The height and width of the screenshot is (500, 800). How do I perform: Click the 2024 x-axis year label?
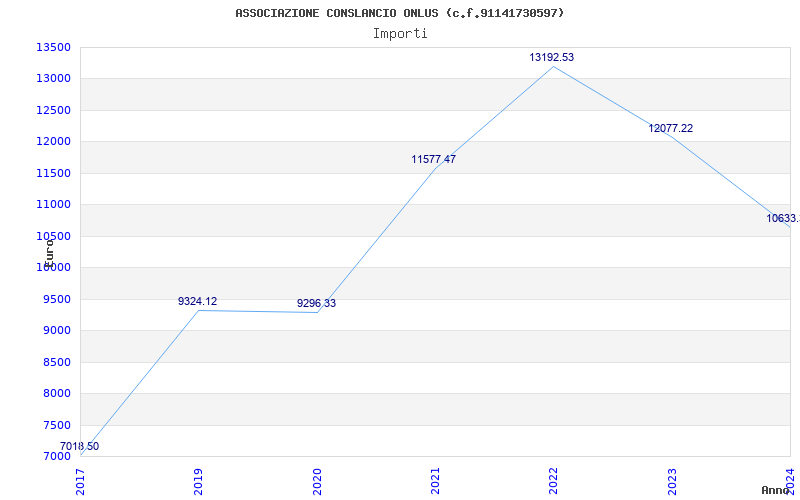point(790,482)
